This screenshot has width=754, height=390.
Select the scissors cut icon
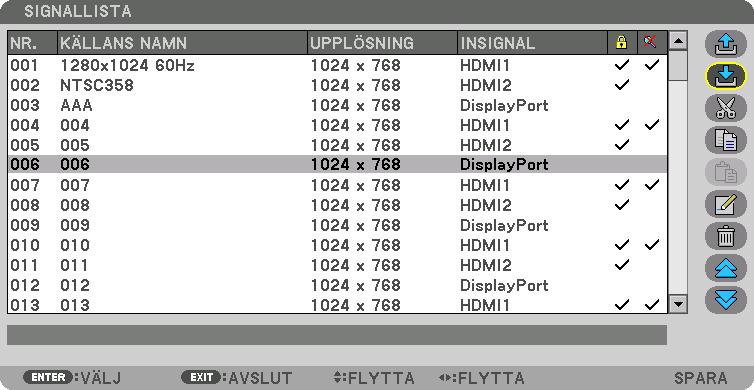725,108
